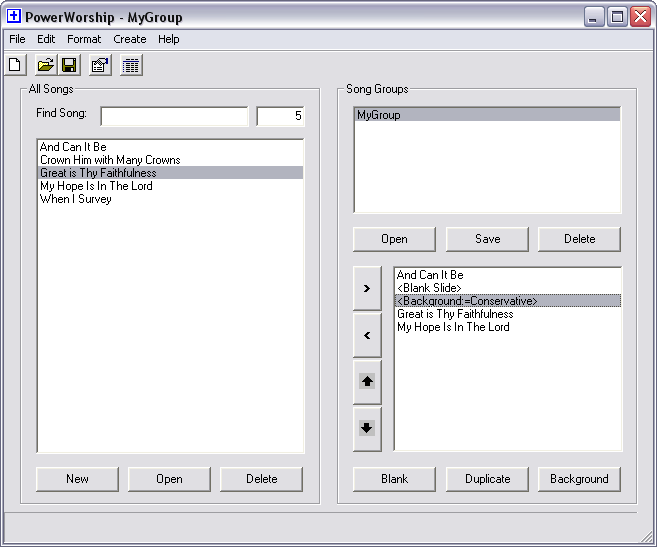Select 'Crown Him with Many Crowns' song

[171, 160]
